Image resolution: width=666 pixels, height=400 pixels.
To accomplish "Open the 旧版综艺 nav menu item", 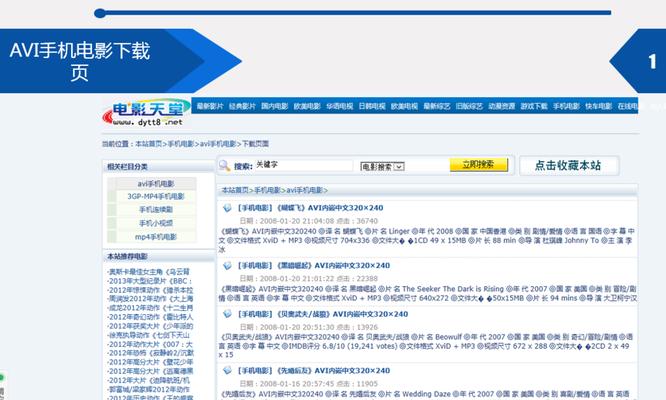I will [469, 106].
